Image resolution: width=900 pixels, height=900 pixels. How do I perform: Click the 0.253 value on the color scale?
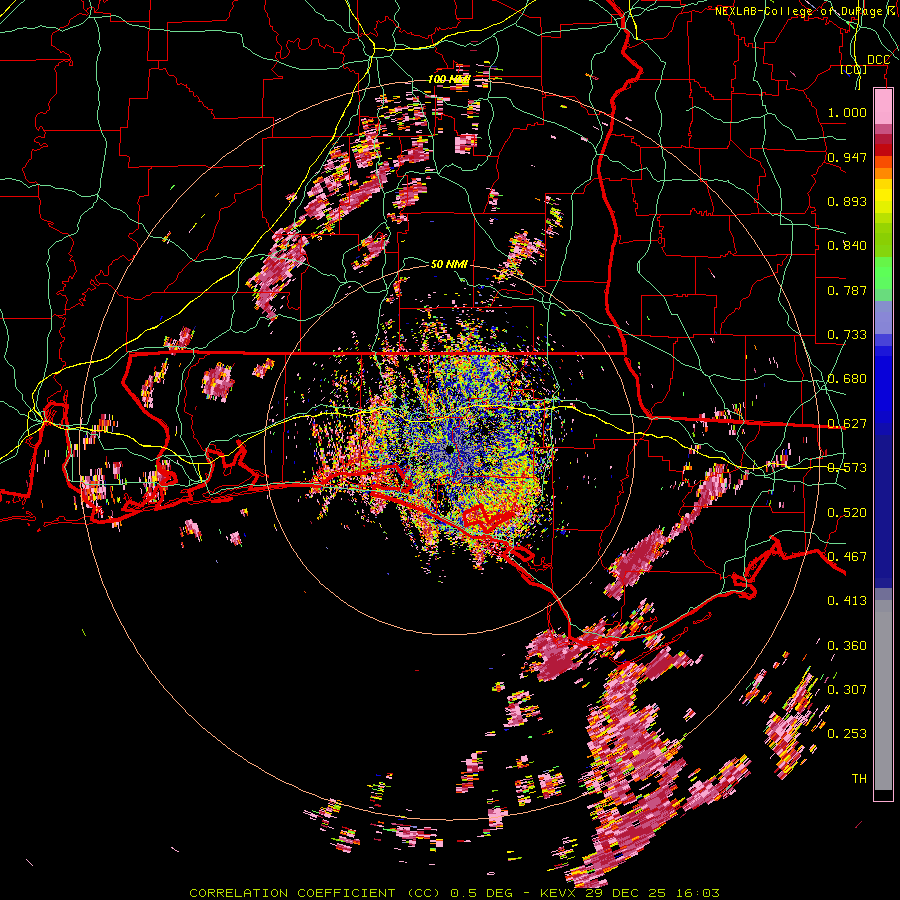[x=847, y=734]
